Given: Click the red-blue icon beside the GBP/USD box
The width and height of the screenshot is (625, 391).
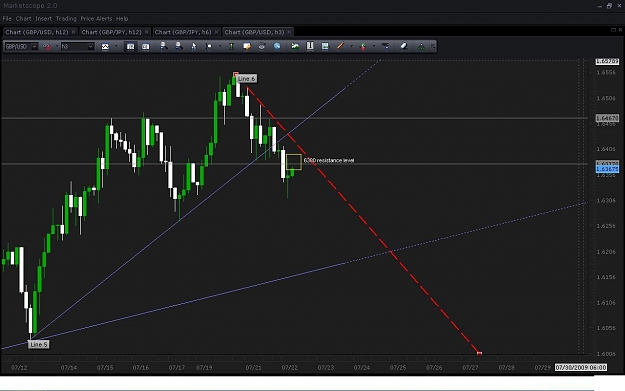Looking at the screenshot, I should click(x=47, y=47).
